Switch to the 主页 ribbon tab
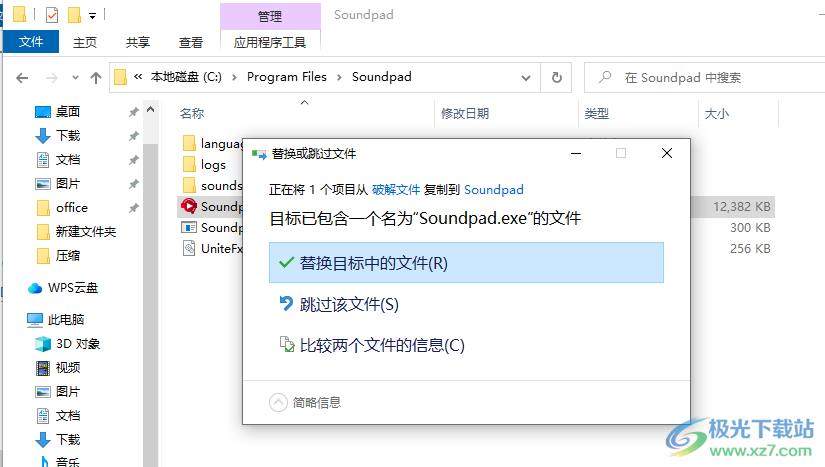Image resolution: width=825 pixels, height=467 pixels. pos(85,42)
